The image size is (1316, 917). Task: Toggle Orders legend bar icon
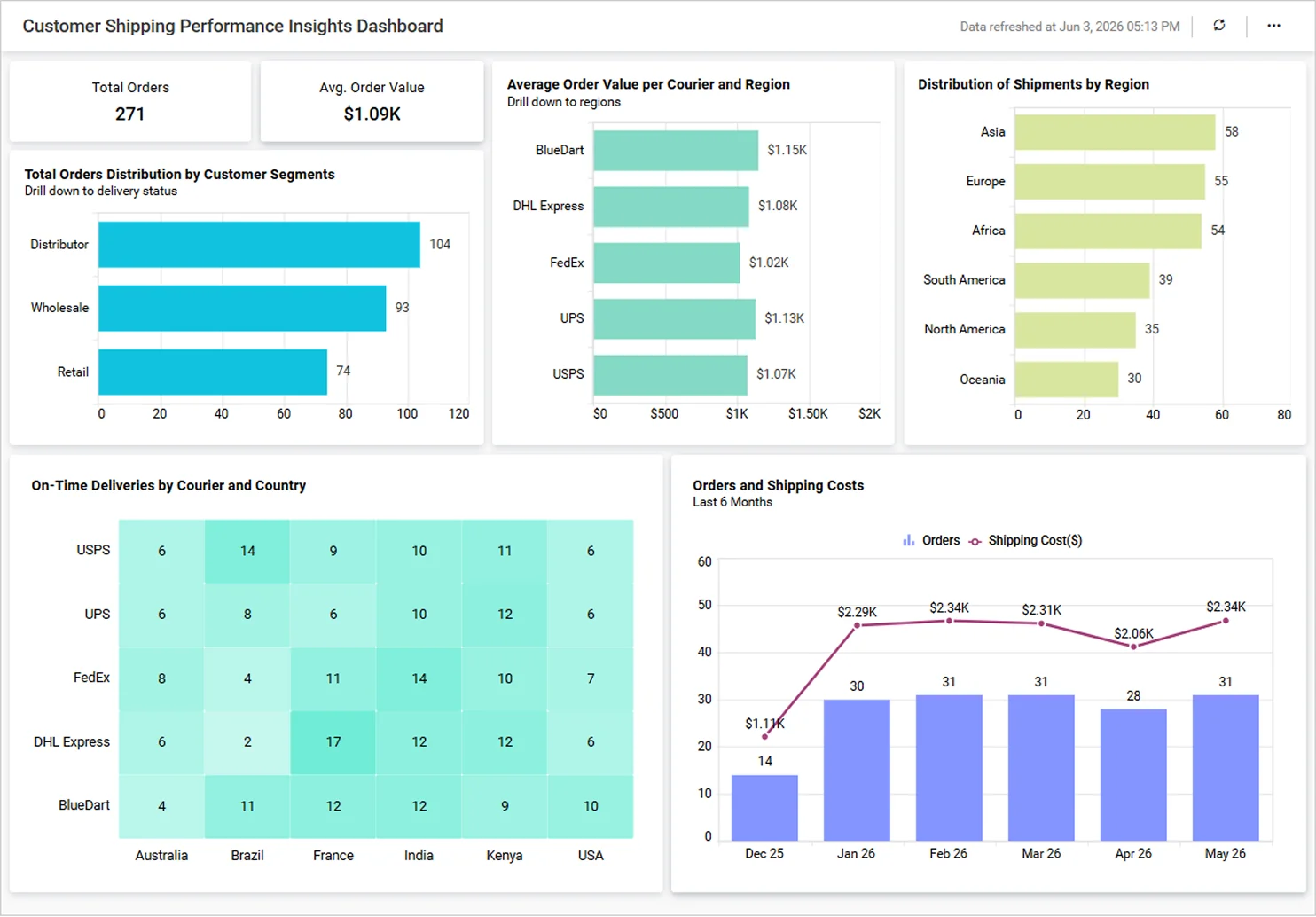[908, 540]
